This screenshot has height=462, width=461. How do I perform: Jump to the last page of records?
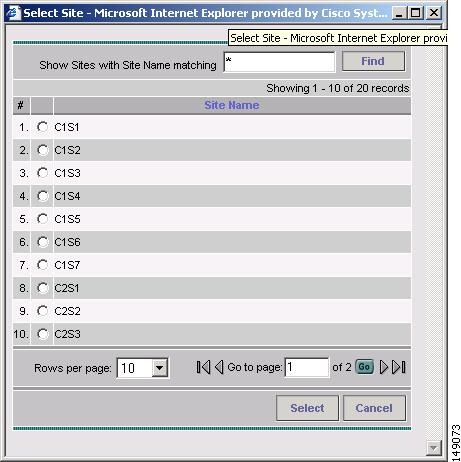tap(399, 367)
